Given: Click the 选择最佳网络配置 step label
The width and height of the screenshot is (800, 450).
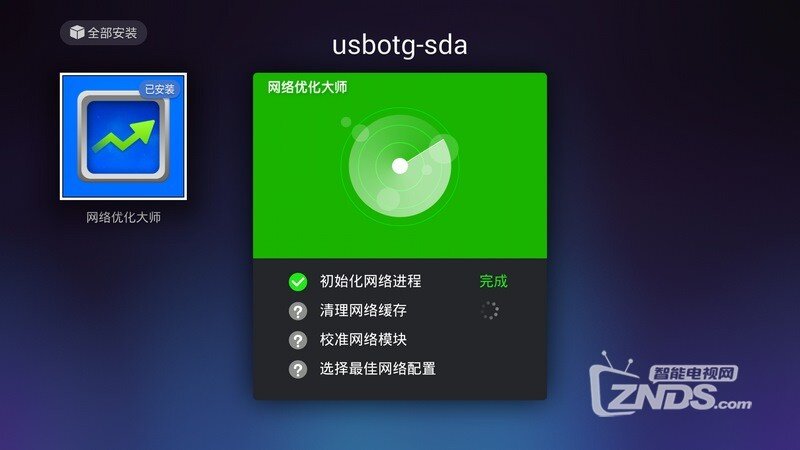Looking at the screenshot, I should [x=378, y=368].
